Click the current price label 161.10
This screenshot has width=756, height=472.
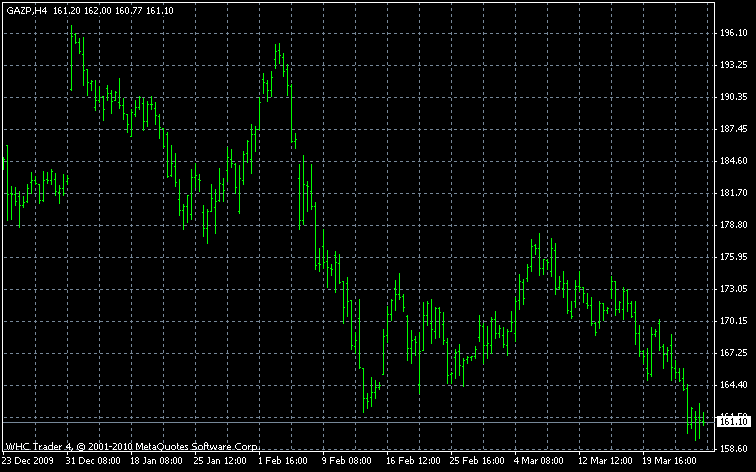(733, 422)
